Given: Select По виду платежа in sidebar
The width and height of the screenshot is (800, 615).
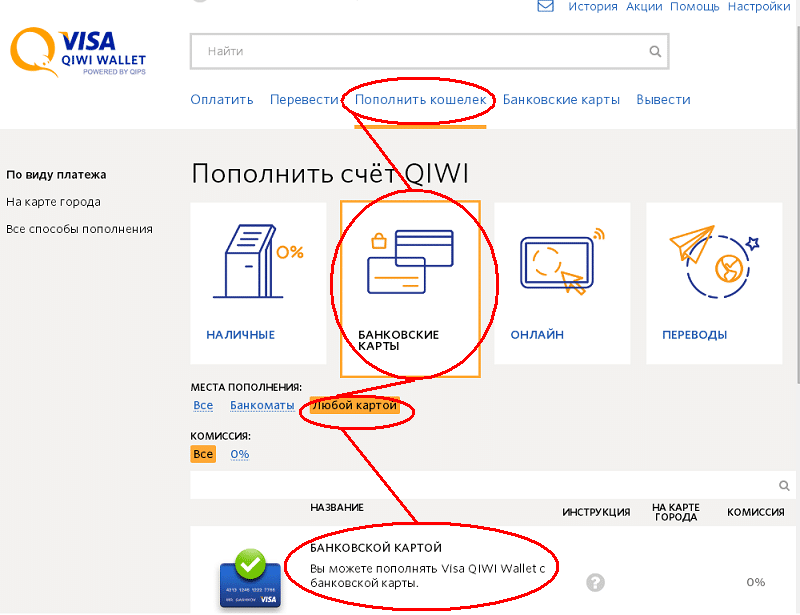Looking at the screenshot, I should coord(56,175).
